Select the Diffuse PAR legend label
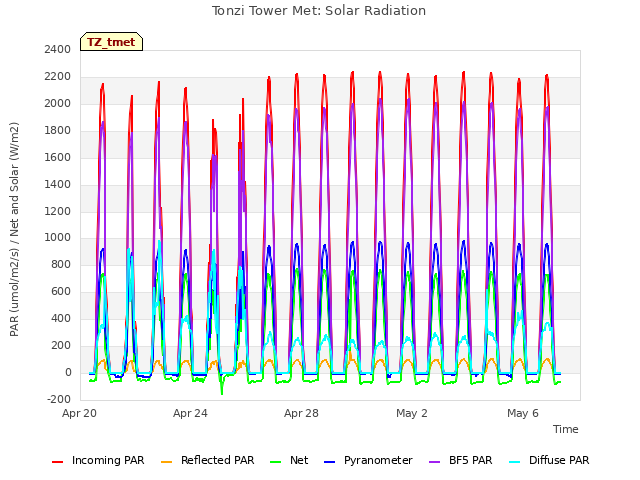The width and height of the screenshot is (640, 480). click(x=559, y=460)
